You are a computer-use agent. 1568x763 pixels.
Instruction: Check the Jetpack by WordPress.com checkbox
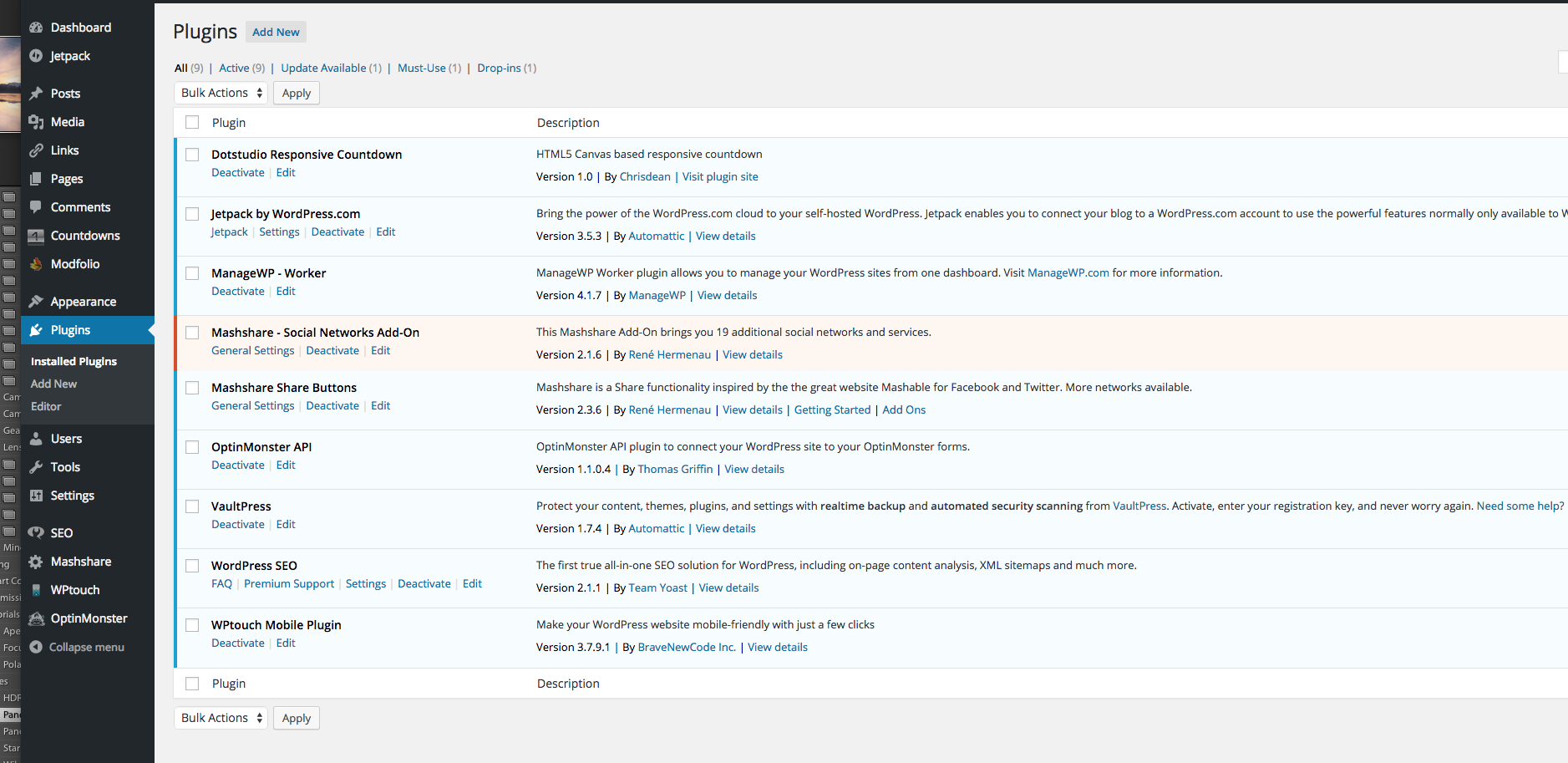(x=192, y=214)
